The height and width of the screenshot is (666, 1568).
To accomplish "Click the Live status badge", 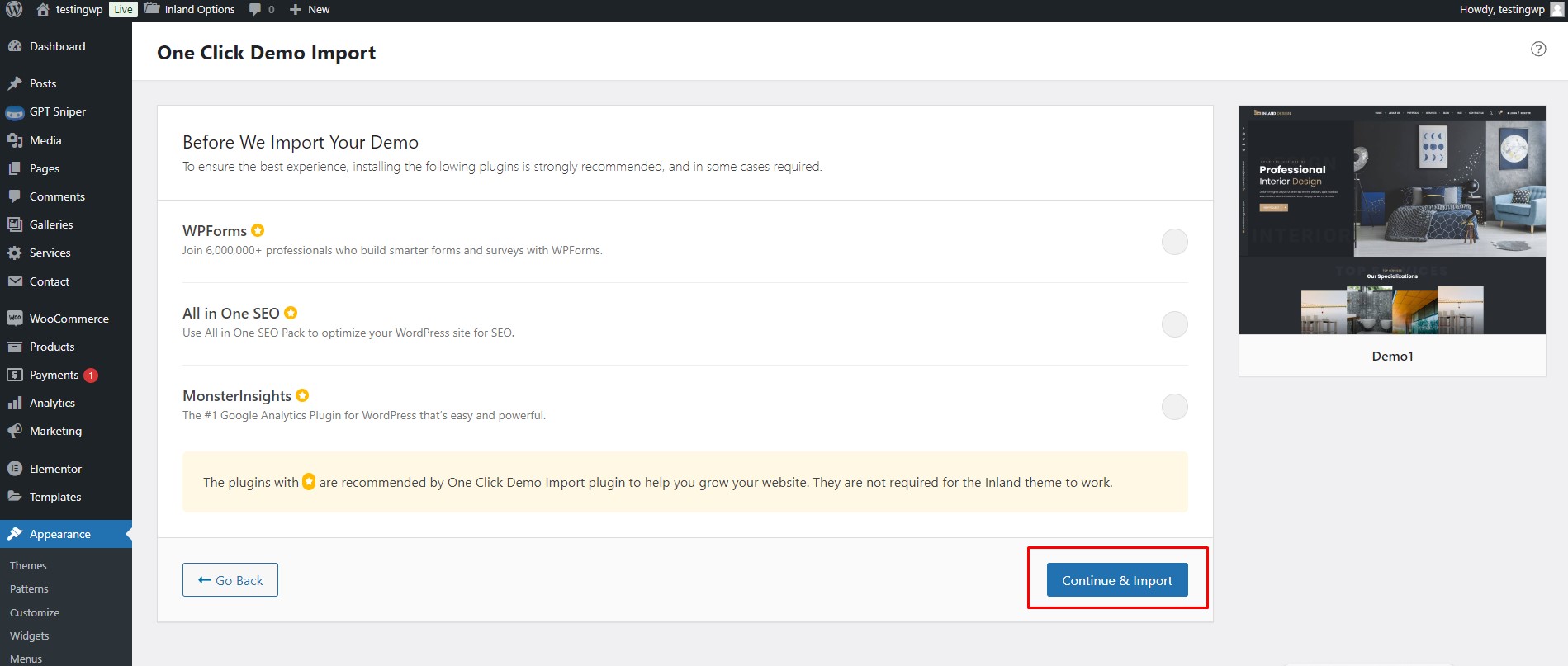I will coord(123,10).
